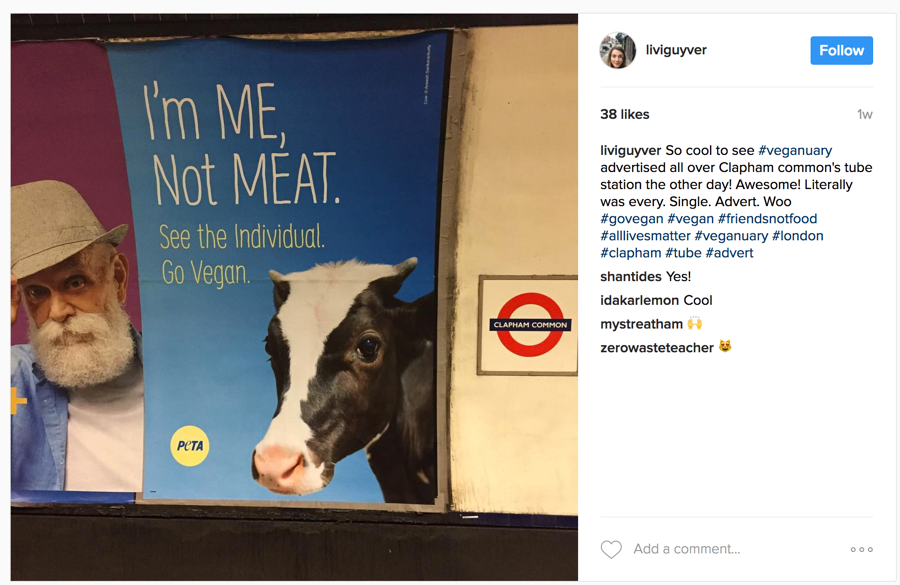
Task: Click the #london hashtag link
Action: pyautogui.click(x=797, y=236)
